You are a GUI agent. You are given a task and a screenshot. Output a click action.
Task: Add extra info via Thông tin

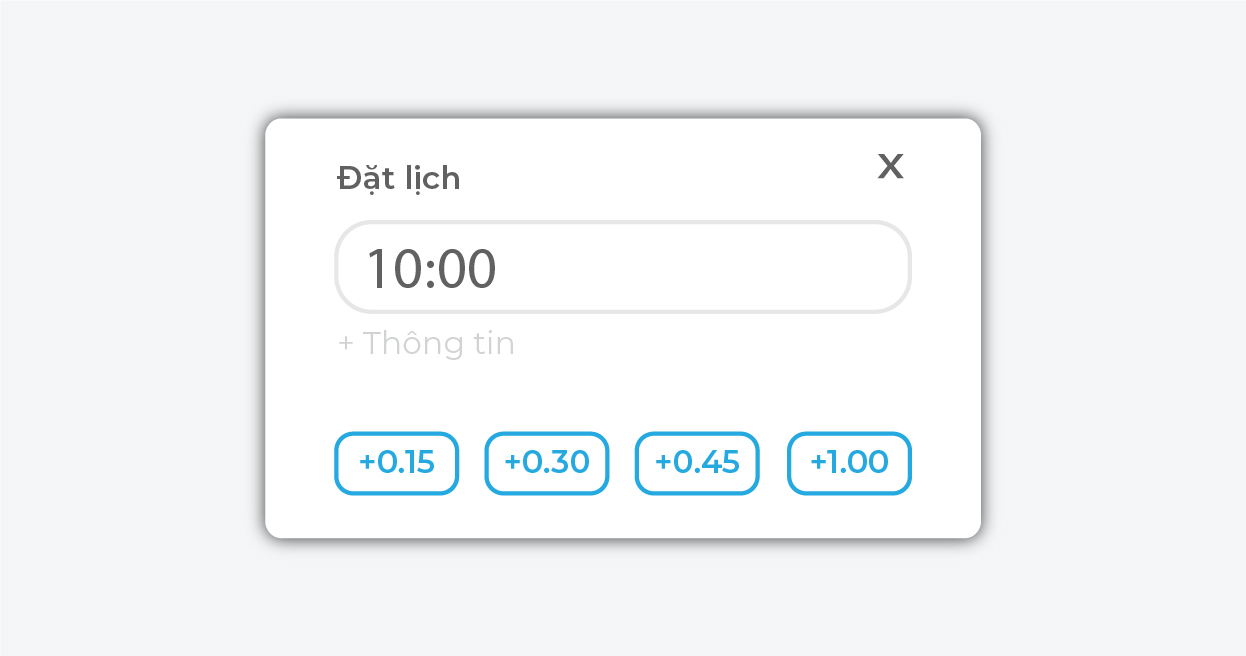(x=427, y=344)
